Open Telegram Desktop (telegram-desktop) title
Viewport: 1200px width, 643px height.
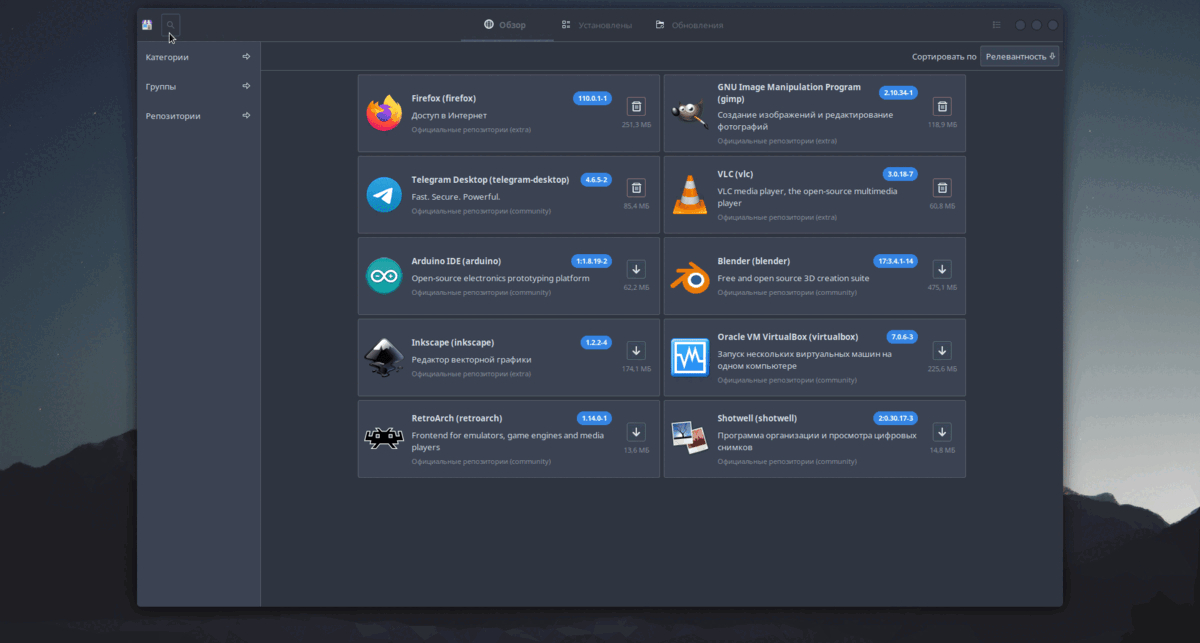pos(490,180)
